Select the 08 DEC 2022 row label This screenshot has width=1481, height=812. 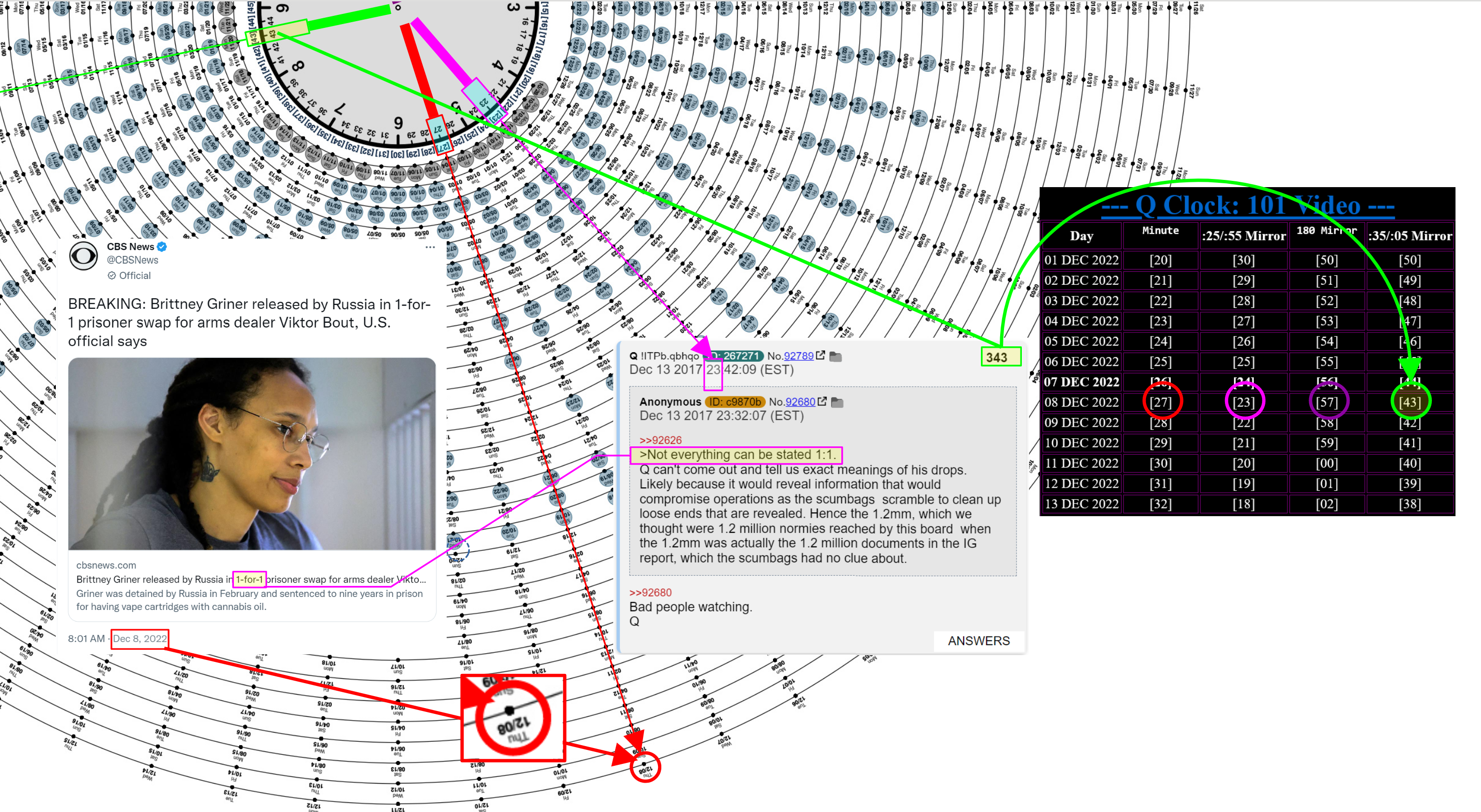coord(1082,402)
